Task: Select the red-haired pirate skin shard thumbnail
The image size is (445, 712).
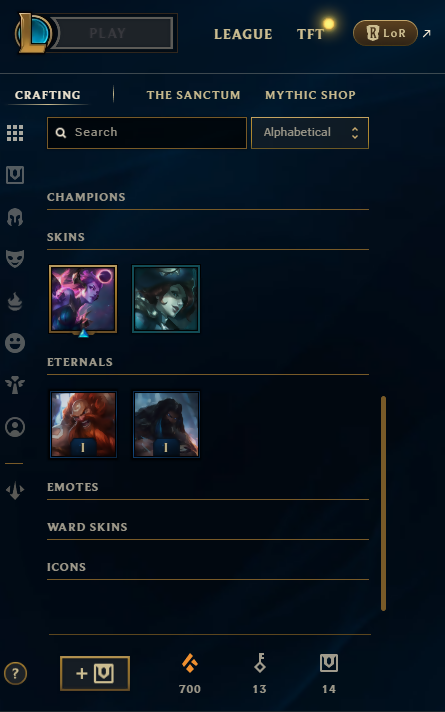Action: 166,299
